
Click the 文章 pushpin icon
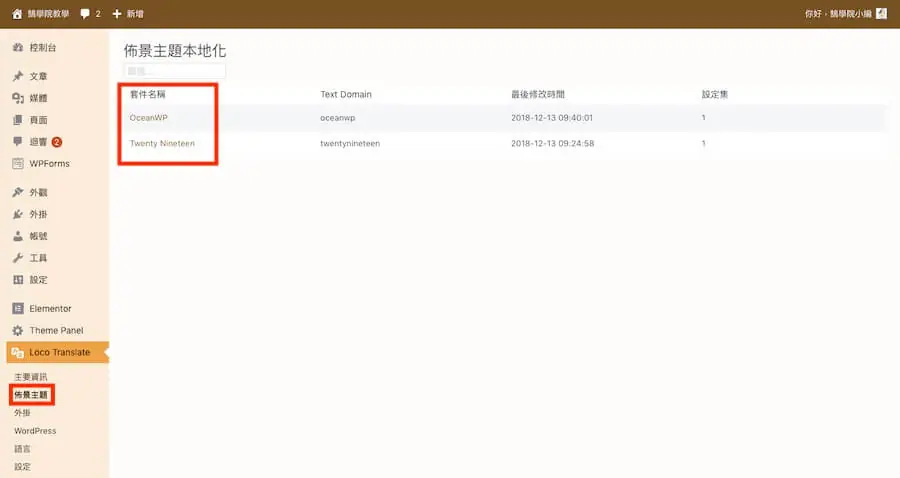coord(18,76)
